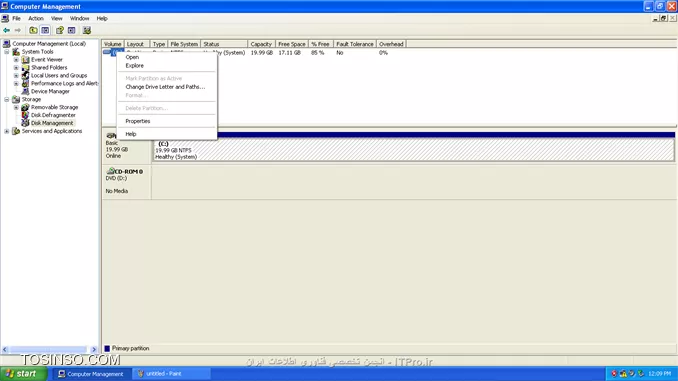Click the tree pane scroll right arrow
Image resolution: width=678 pixels, height=381 pixels.
point(94,349)
